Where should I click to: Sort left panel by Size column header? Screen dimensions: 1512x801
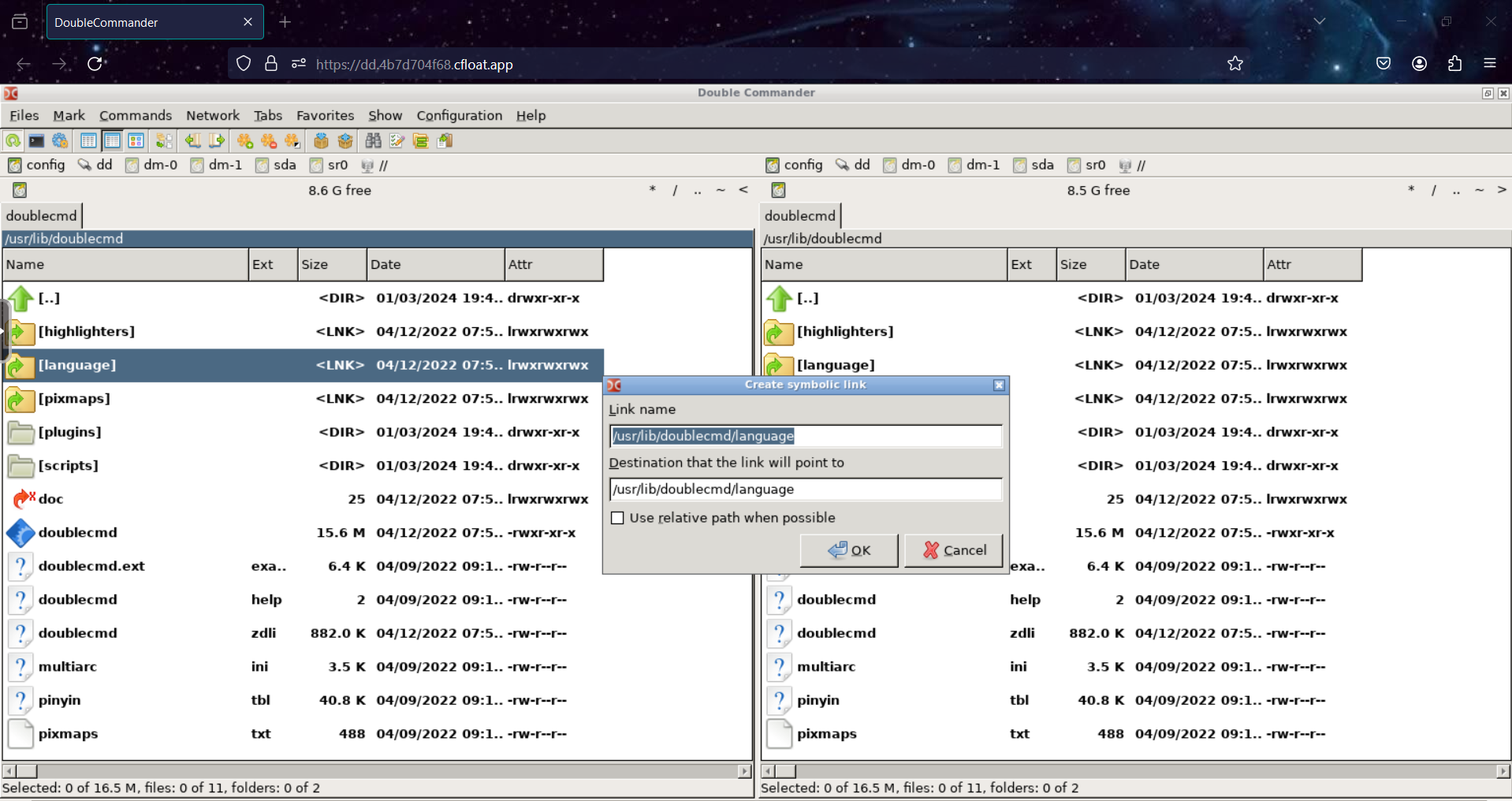point(332,264)
